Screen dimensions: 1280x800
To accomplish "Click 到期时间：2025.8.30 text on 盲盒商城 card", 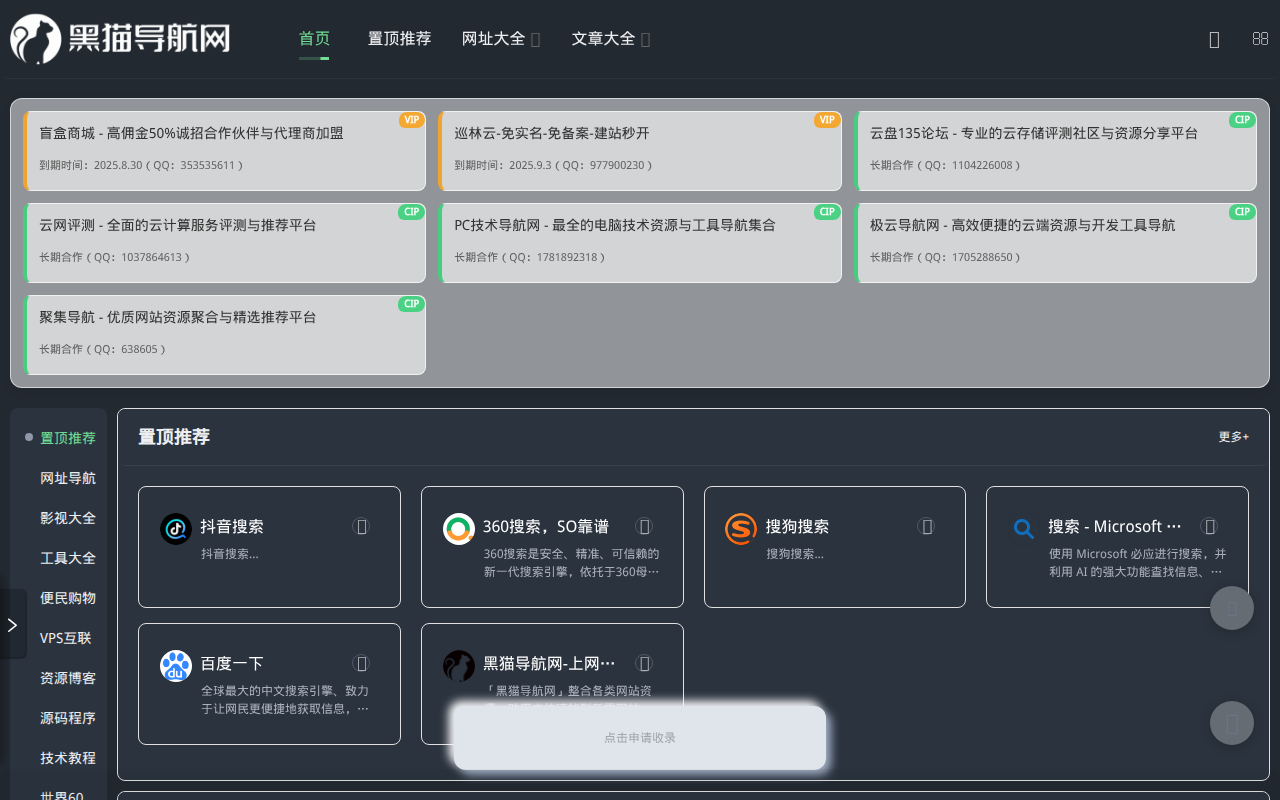I will pyautogui.click(x=141, y=165).
